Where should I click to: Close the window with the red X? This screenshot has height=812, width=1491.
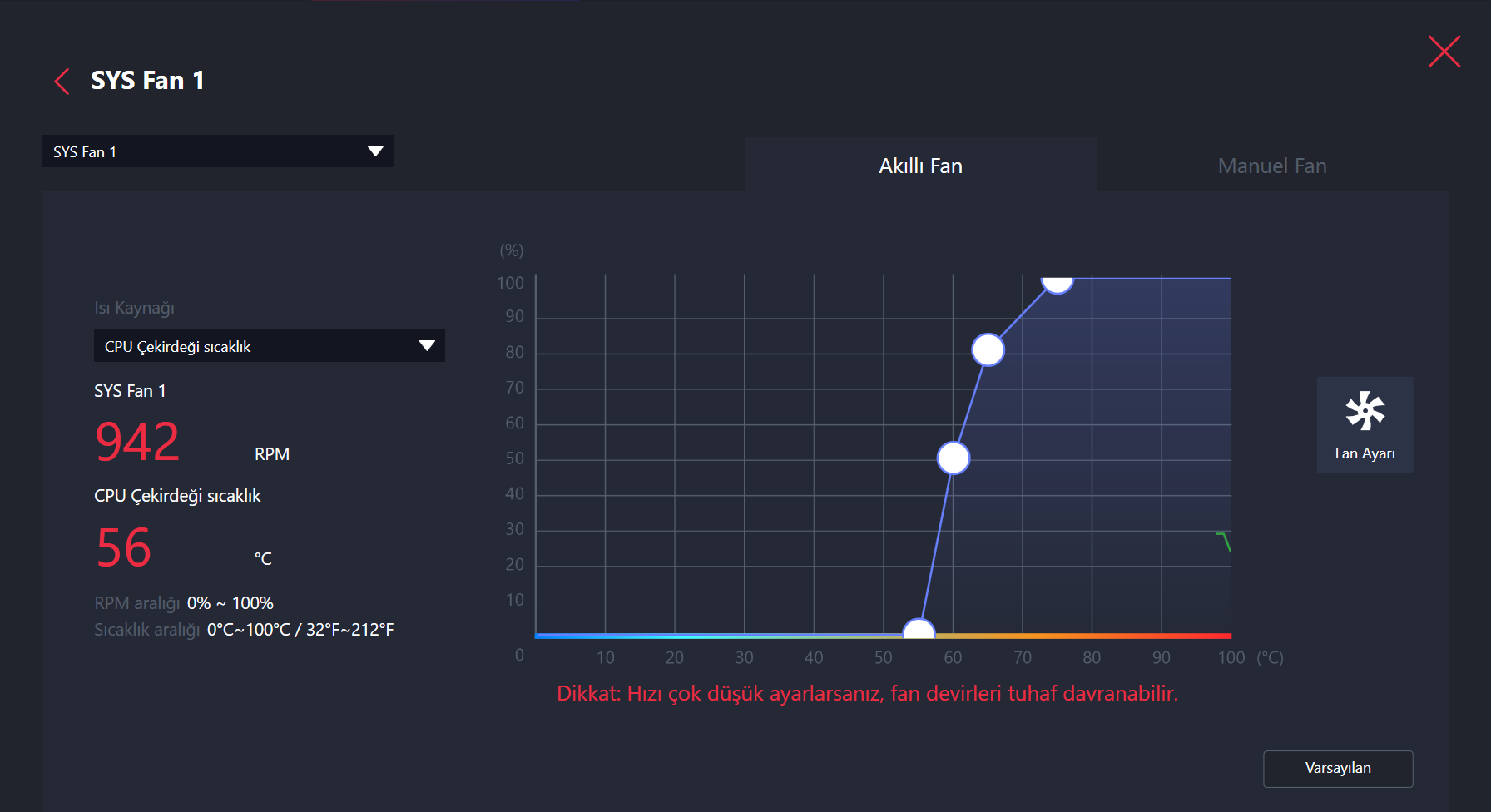[1444, 52]
